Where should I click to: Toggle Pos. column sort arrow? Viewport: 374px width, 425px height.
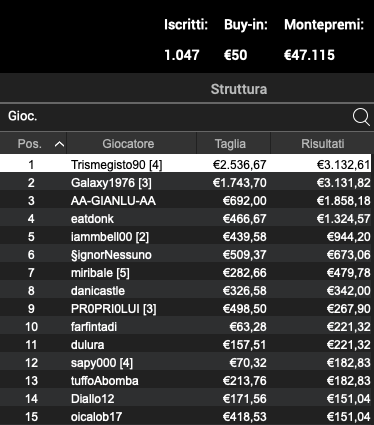click(x=59, y=144)
